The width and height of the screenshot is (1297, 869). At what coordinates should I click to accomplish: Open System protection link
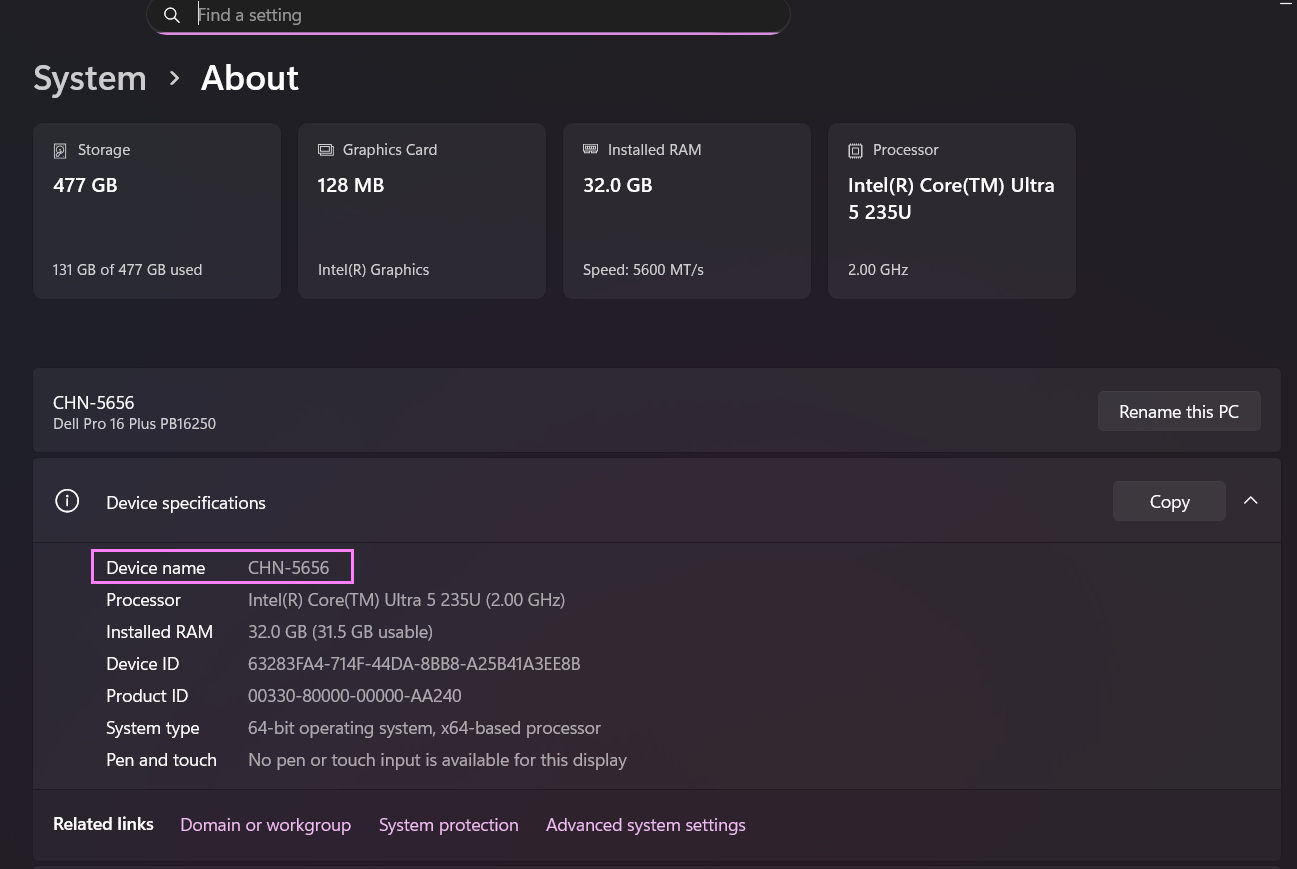click(448, 825)
